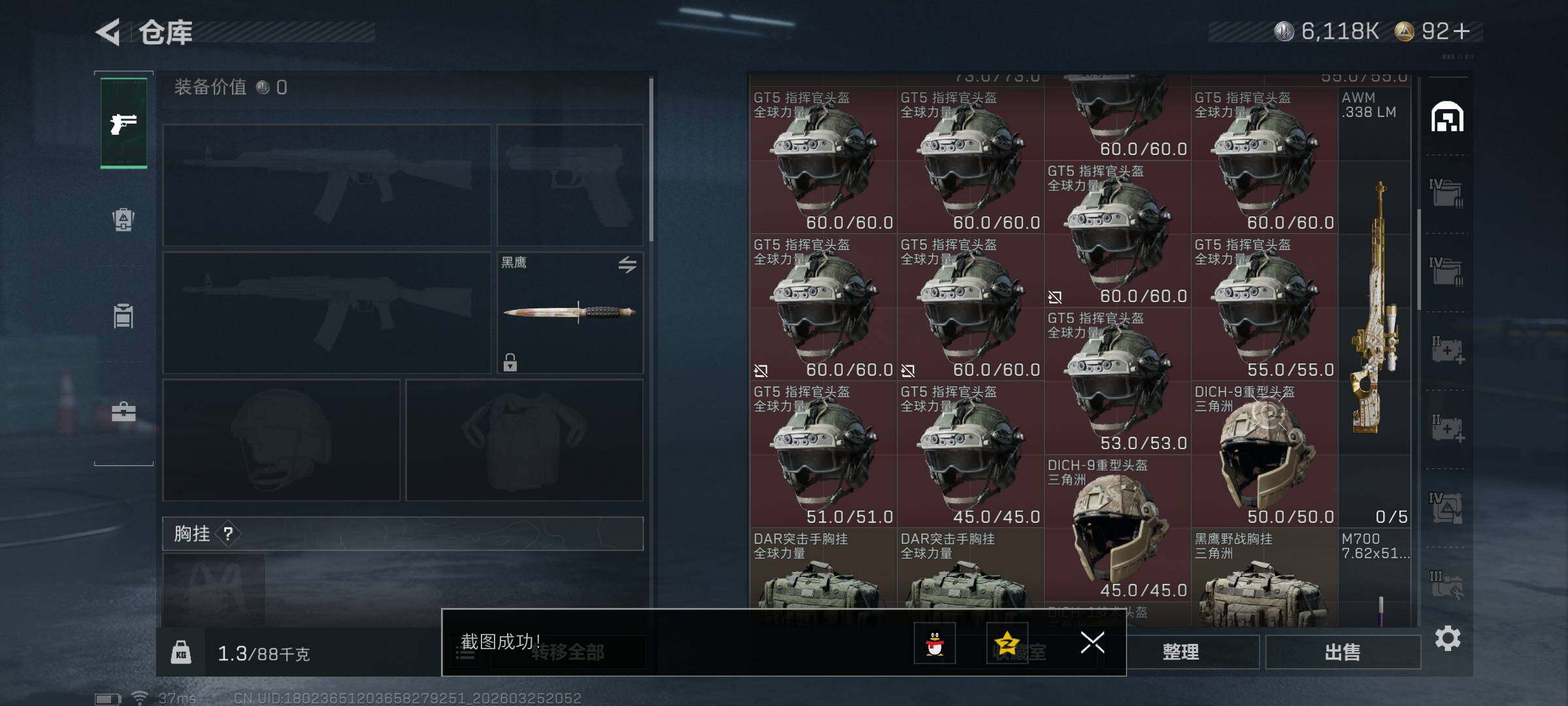The height and width of the screenshot is (706, 1568).
Task: Click the main stash home icon
Action: coord(1447,117)
